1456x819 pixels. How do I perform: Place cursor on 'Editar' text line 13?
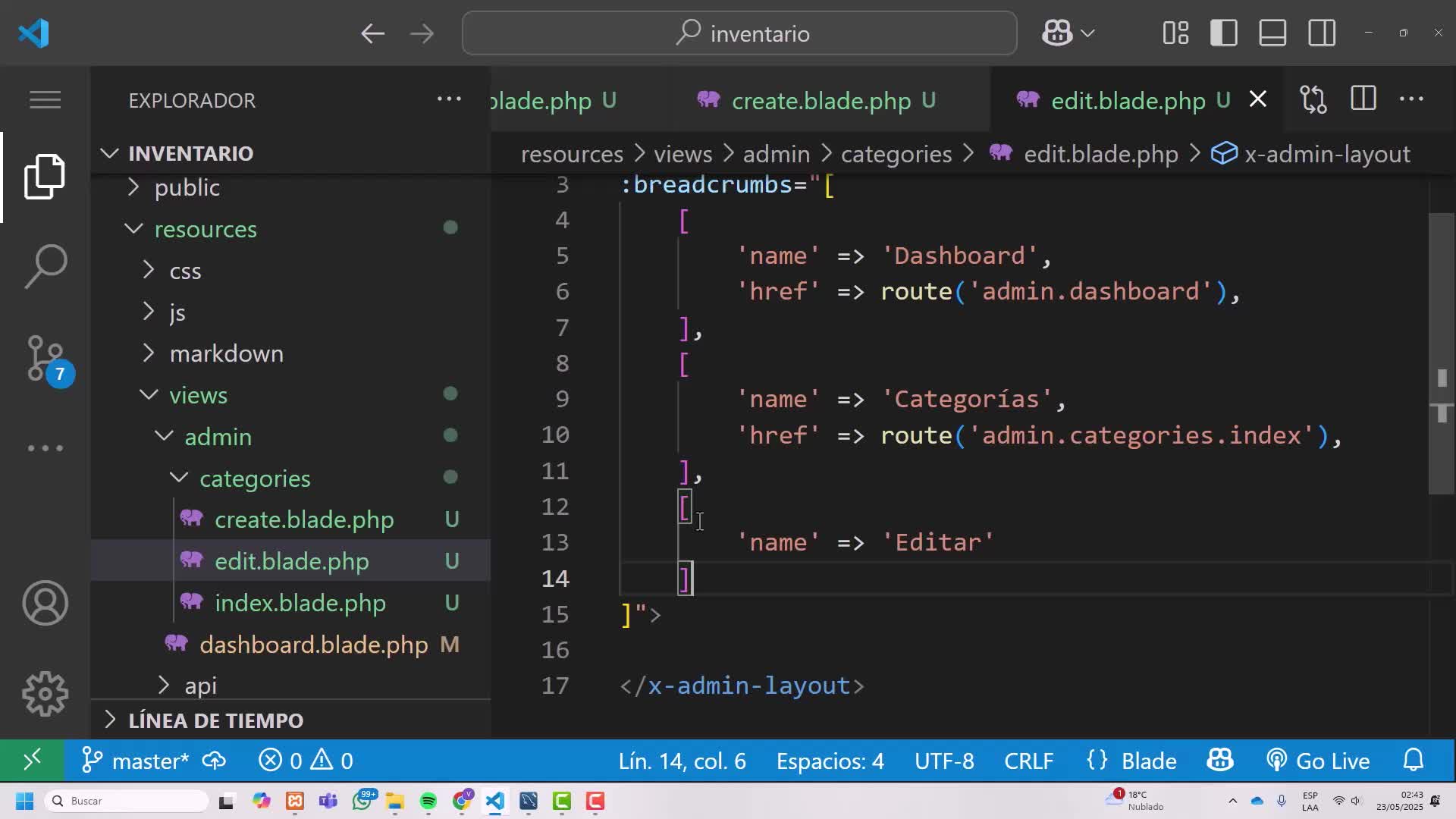939,542
